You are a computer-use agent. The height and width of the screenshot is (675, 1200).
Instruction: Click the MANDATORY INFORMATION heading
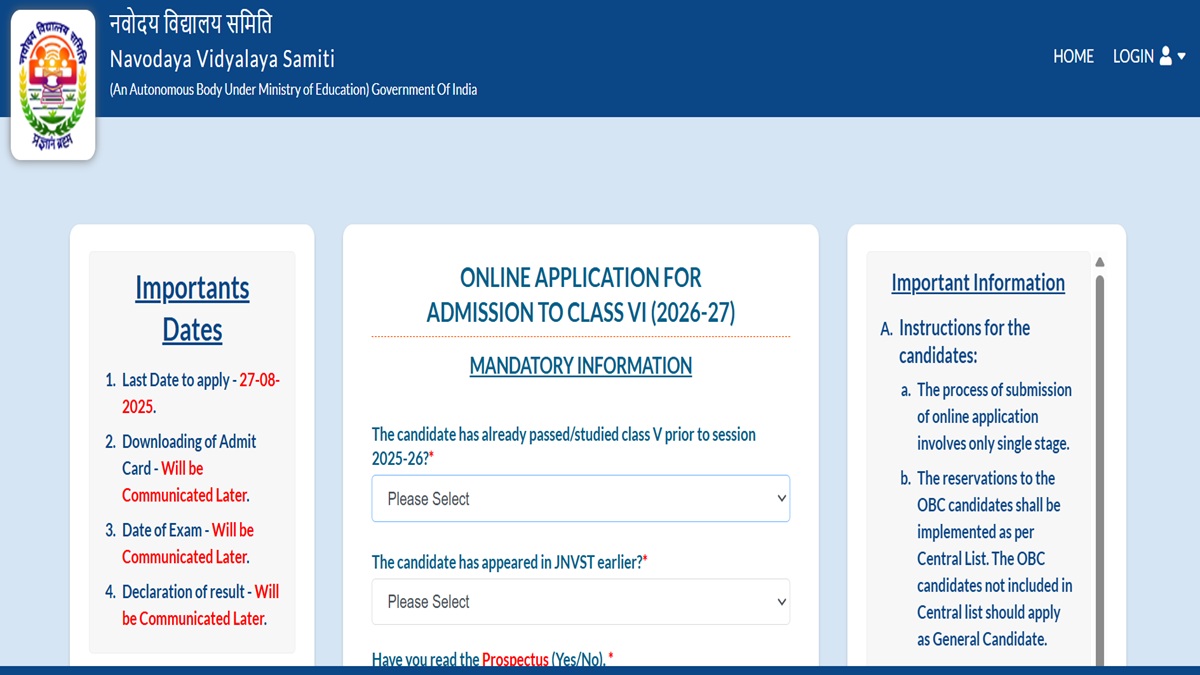click(x=581, y=366)
